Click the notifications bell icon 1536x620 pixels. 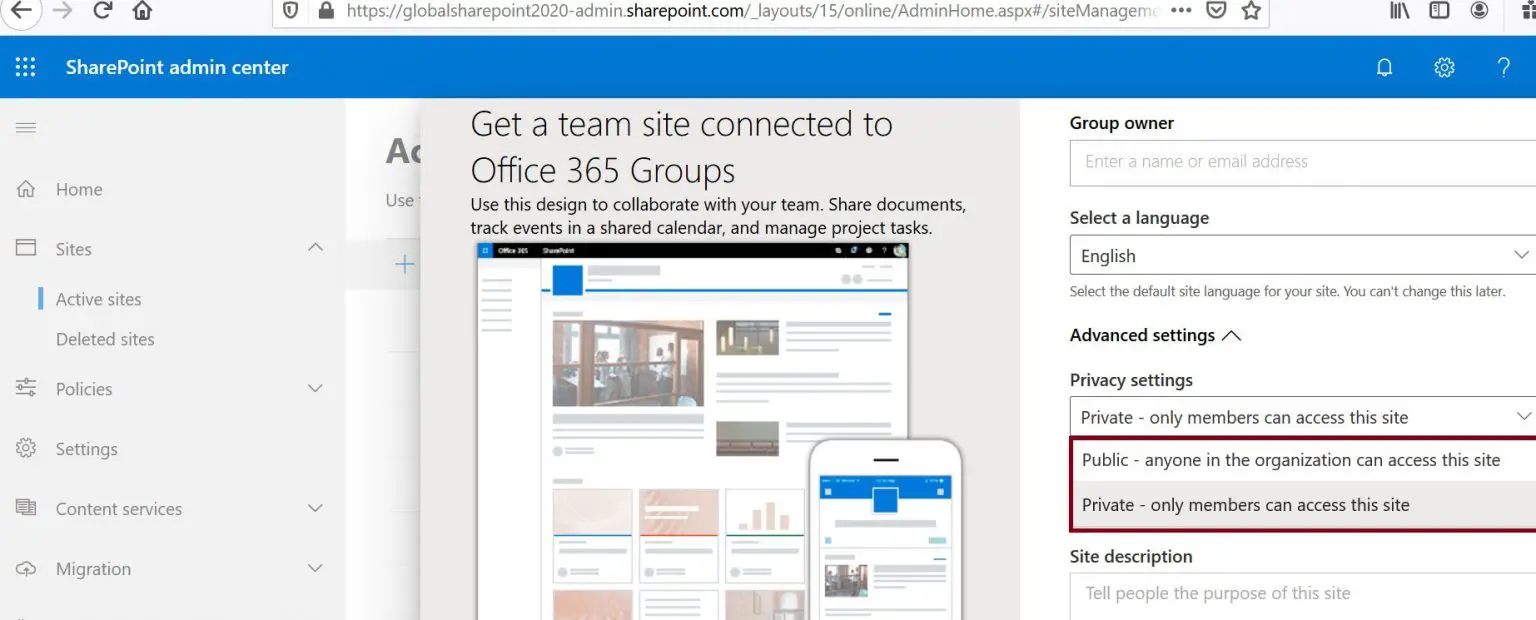coord(1384,67)
